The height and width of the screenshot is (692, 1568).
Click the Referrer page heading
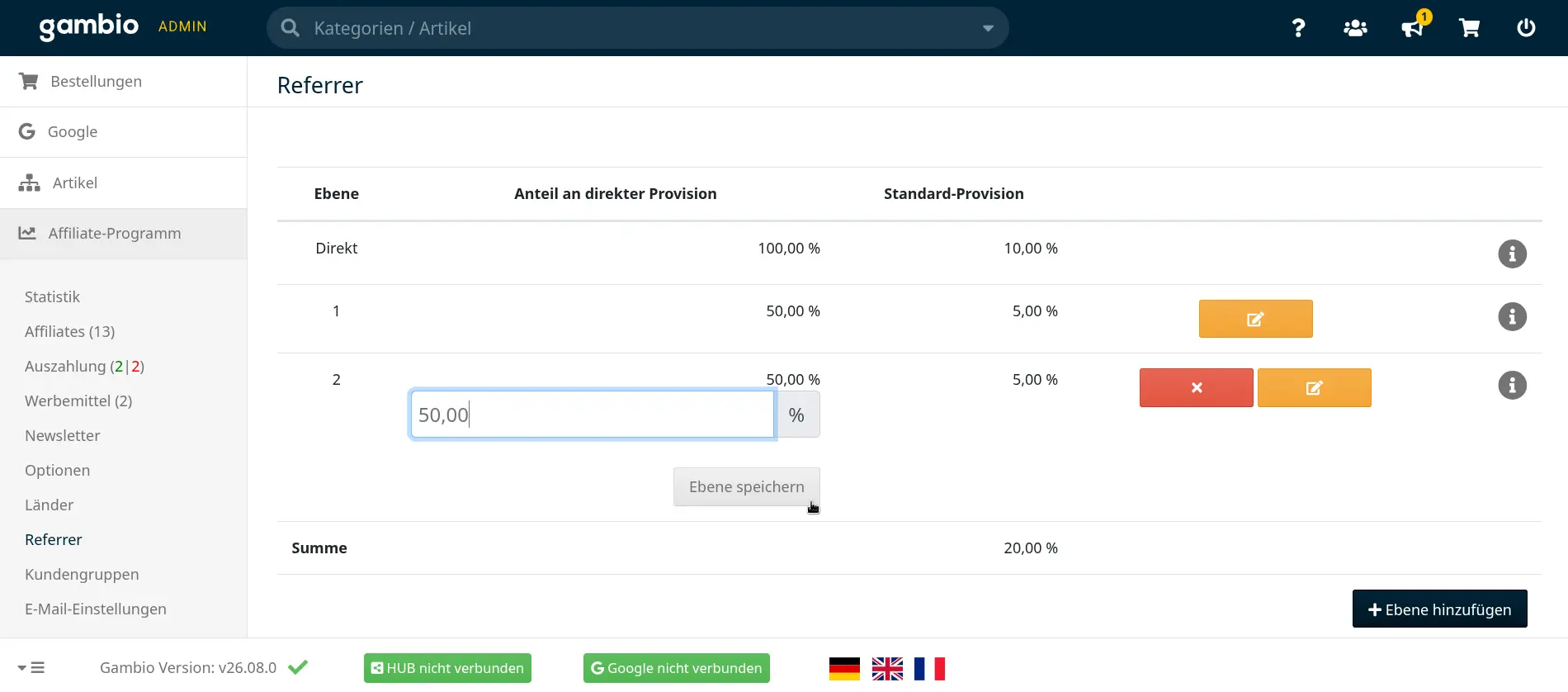tap(320, 85)
